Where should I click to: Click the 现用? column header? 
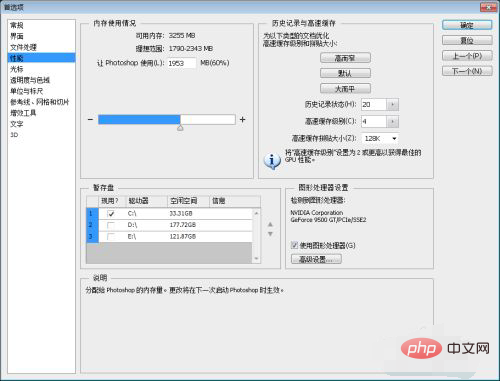coord(112,201)
